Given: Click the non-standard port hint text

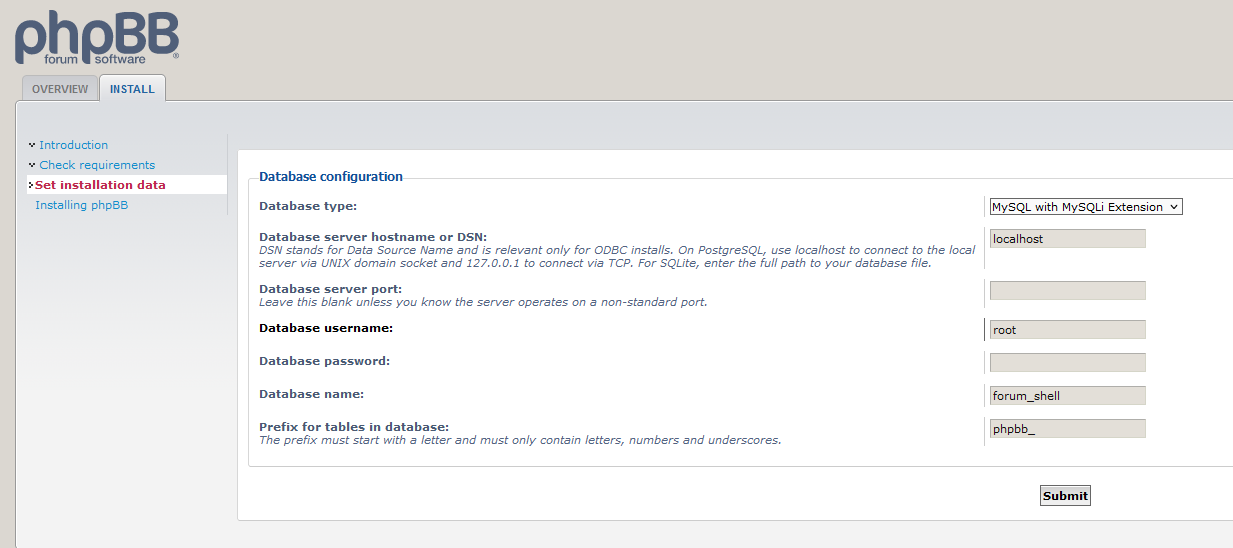Looking at the screenshot, I should pos(483,302).
